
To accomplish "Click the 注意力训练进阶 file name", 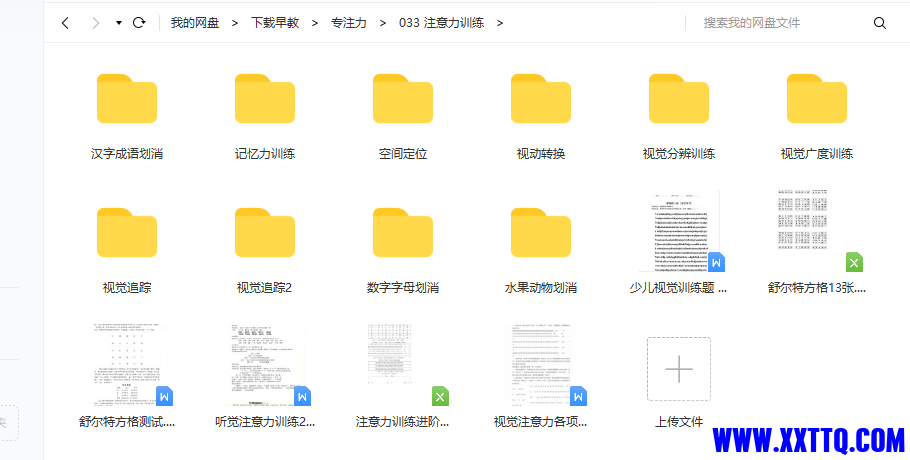I will point(403,422).
